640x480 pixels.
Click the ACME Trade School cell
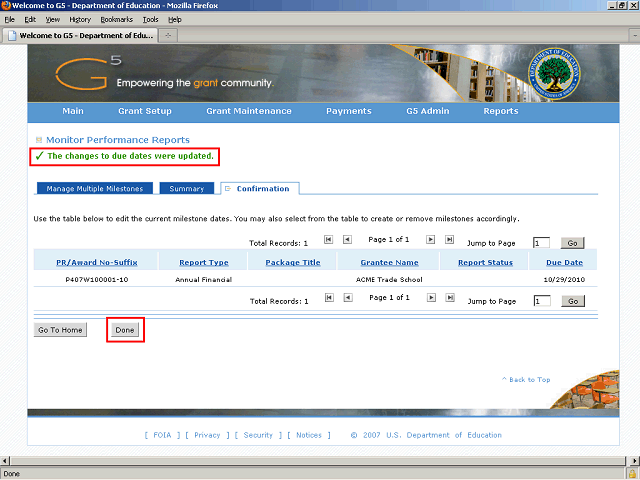[389, 280]
